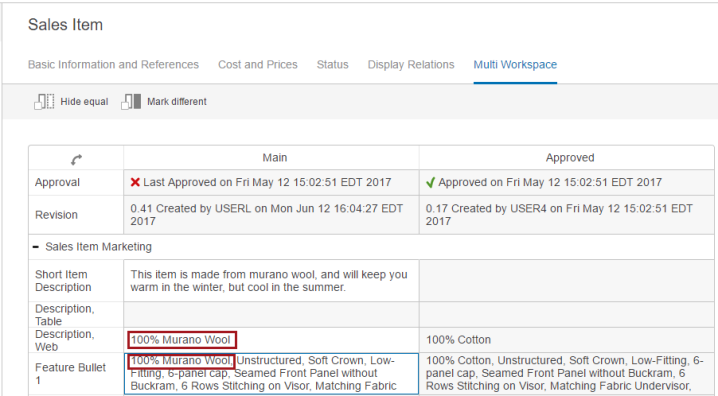Screen dimensions: 718x396
Task: Go to Display Relations tab
Action: pyautogui.click(x=411, y=65)
